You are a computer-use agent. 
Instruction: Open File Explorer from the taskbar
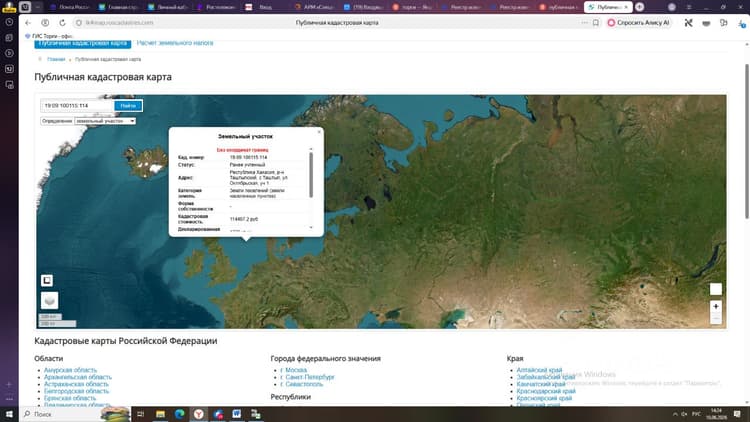[x=160, y=414]
